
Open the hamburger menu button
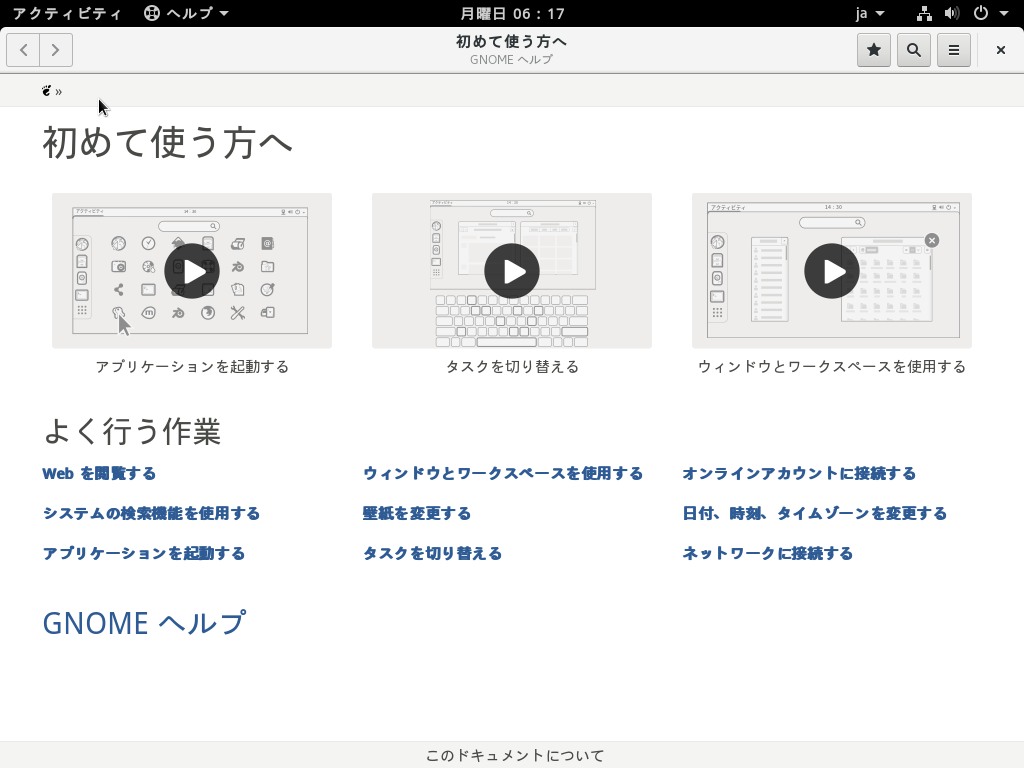coord(953,50)
